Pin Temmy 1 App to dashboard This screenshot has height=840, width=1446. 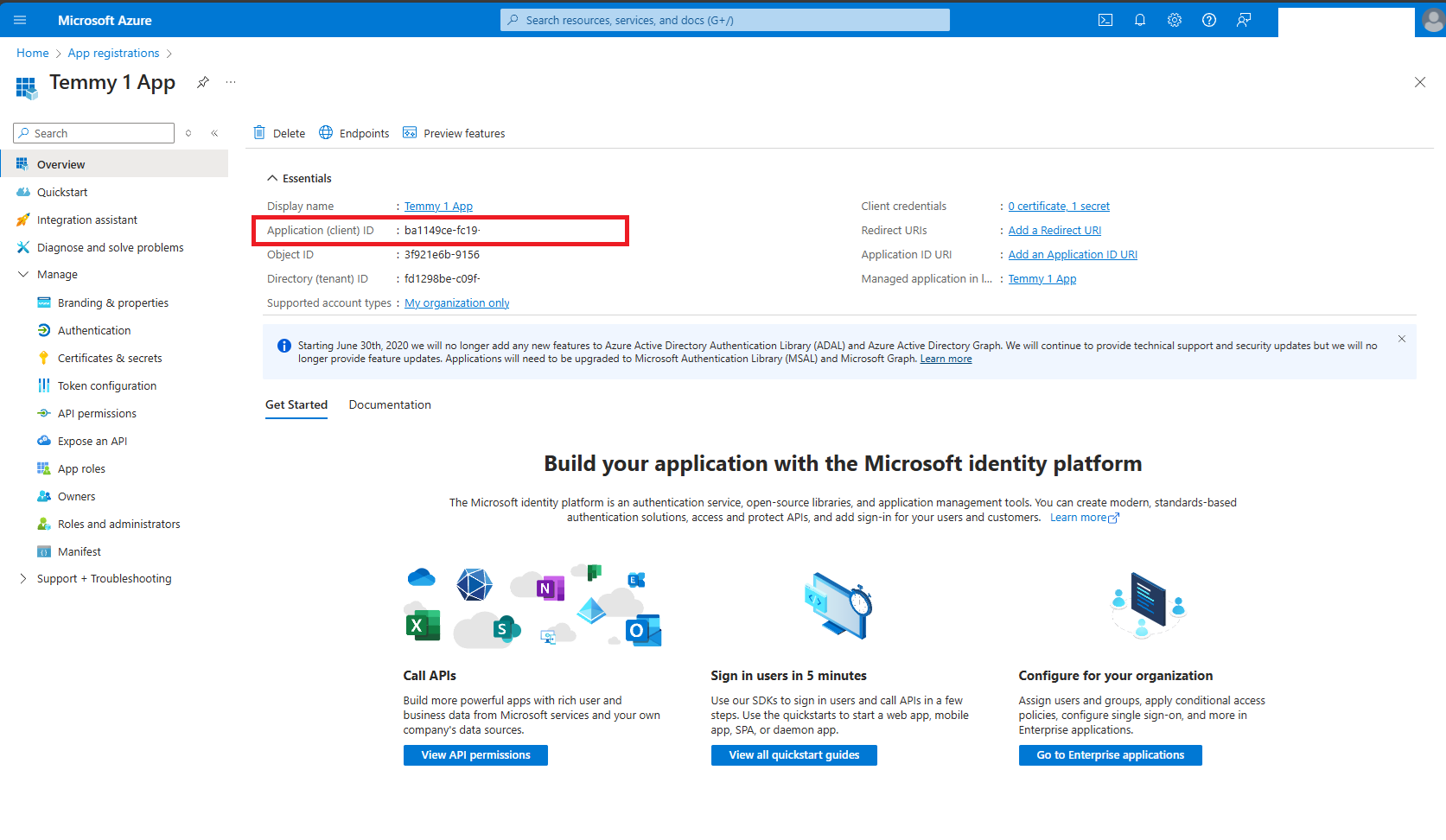pos(203,82)
